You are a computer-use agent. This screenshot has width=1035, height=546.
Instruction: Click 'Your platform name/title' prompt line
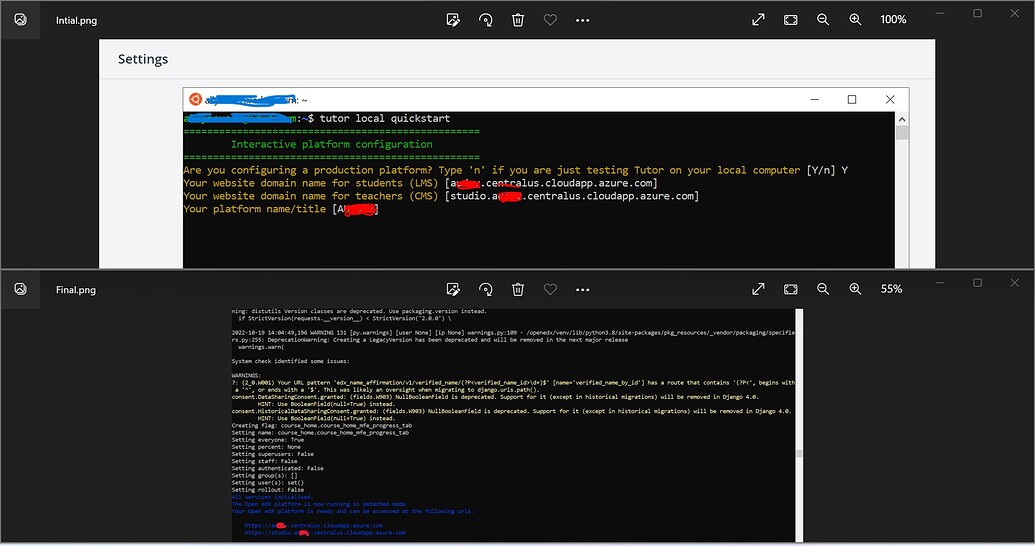281,209
